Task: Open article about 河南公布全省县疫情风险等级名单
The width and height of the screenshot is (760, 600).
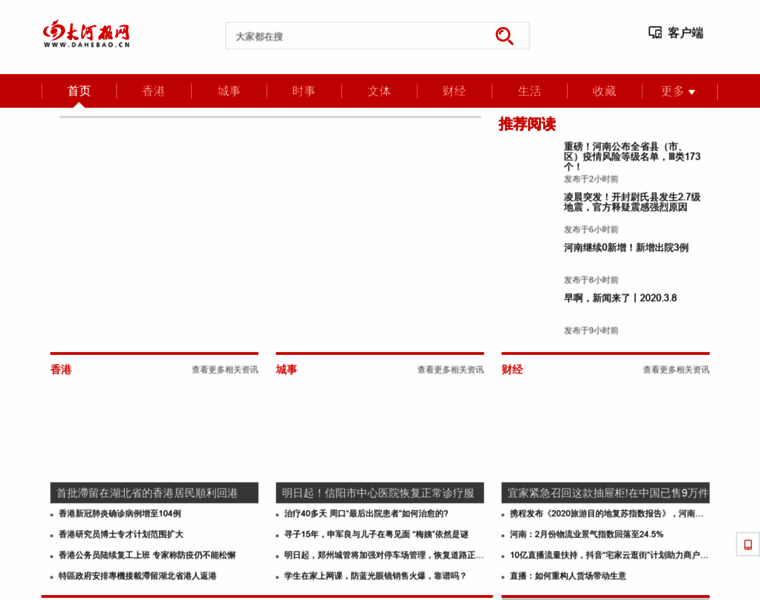Action: pos(632,156)
